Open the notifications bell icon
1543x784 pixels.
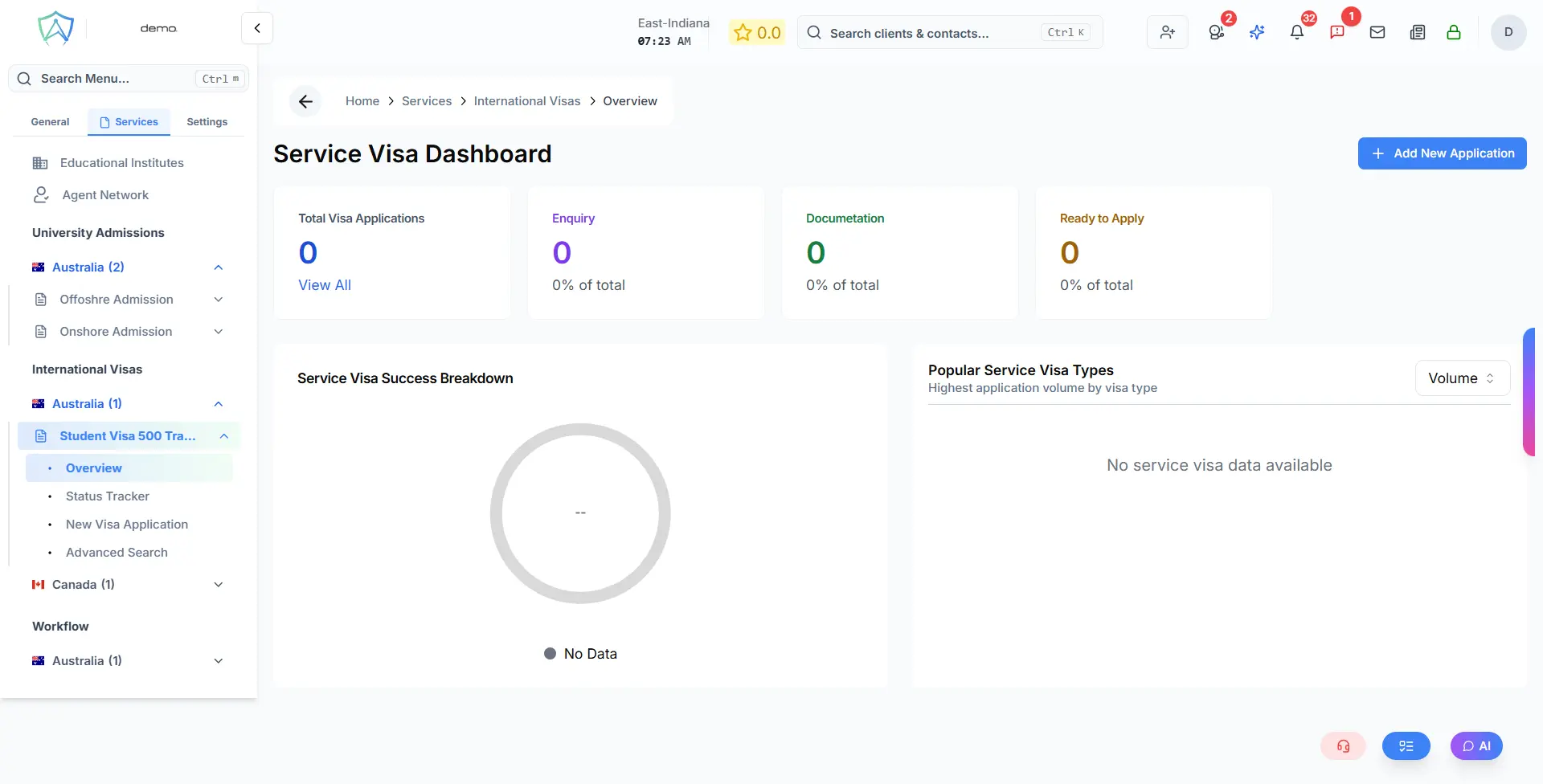pos(1296,32)
